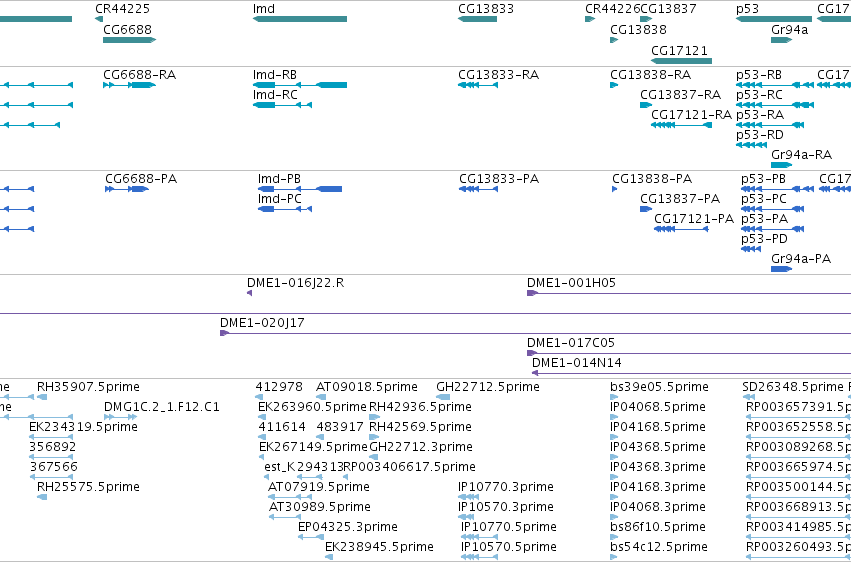Viewport: 851px width, 562px height.
Task: Open the EK263960.5prime EST label
Action: coord(312,407)
